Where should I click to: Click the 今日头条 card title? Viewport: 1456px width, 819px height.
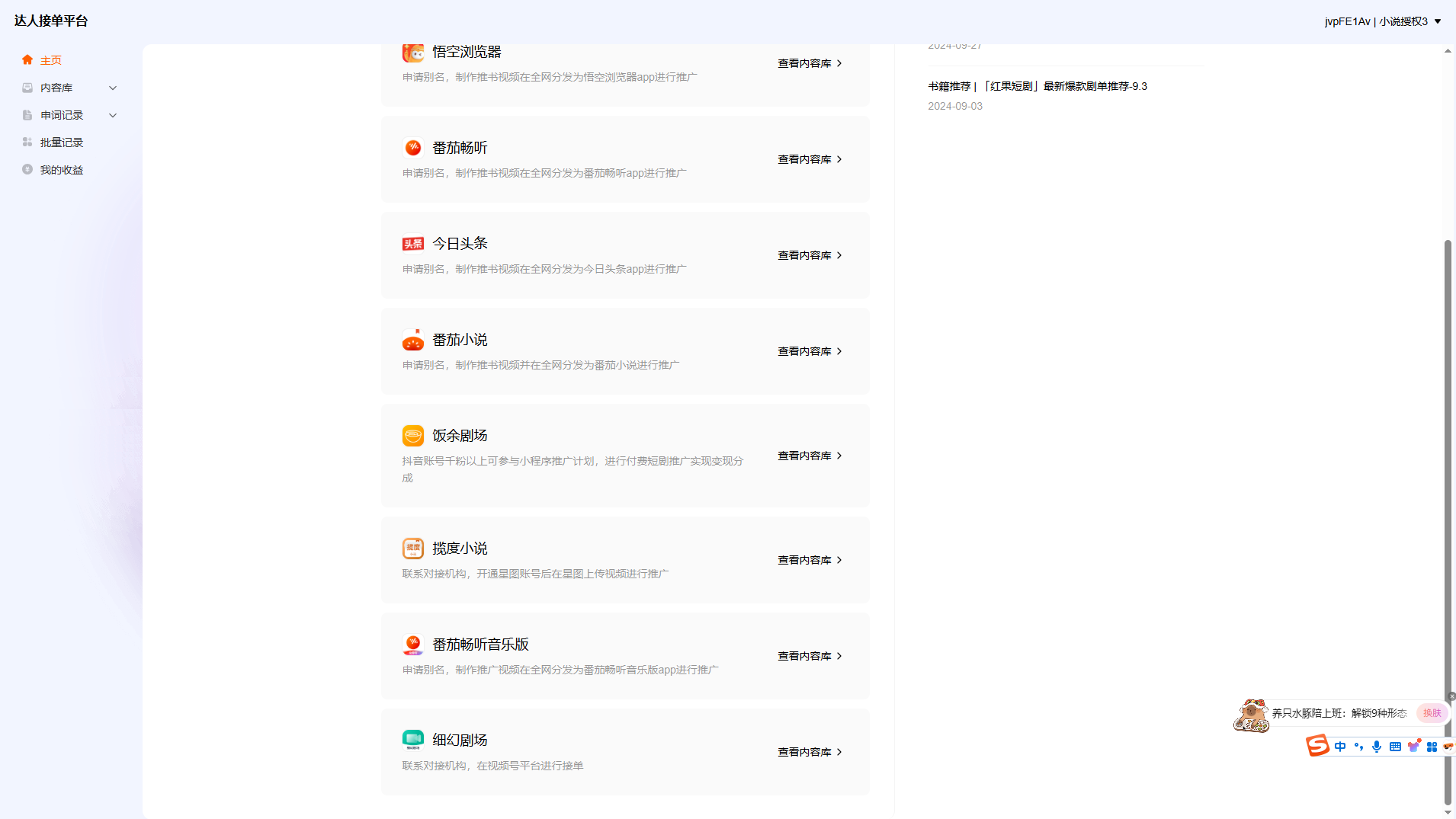coord(460,244)
